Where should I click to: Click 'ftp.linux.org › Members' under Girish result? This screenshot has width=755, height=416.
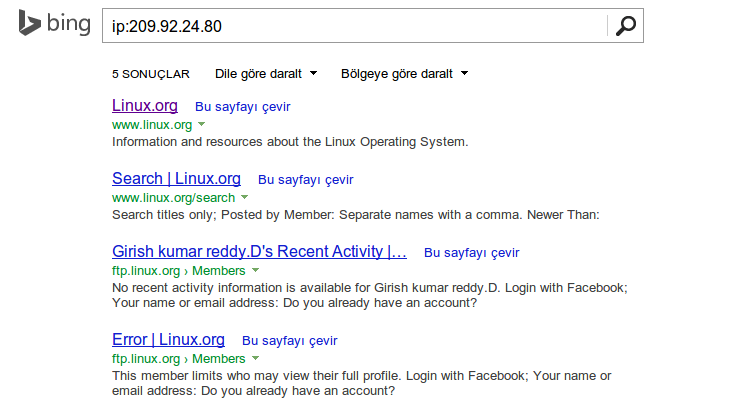click(x=179, y=271)
